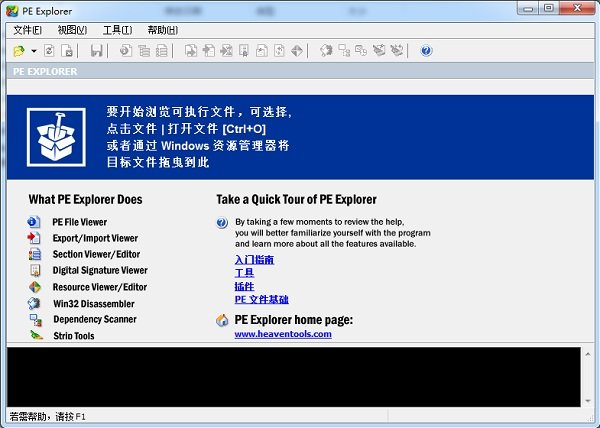This screenshot has width=600, height=428.
Task: Open the 入门指南 link
Action: pyautogui.click(x=254, y=260)
